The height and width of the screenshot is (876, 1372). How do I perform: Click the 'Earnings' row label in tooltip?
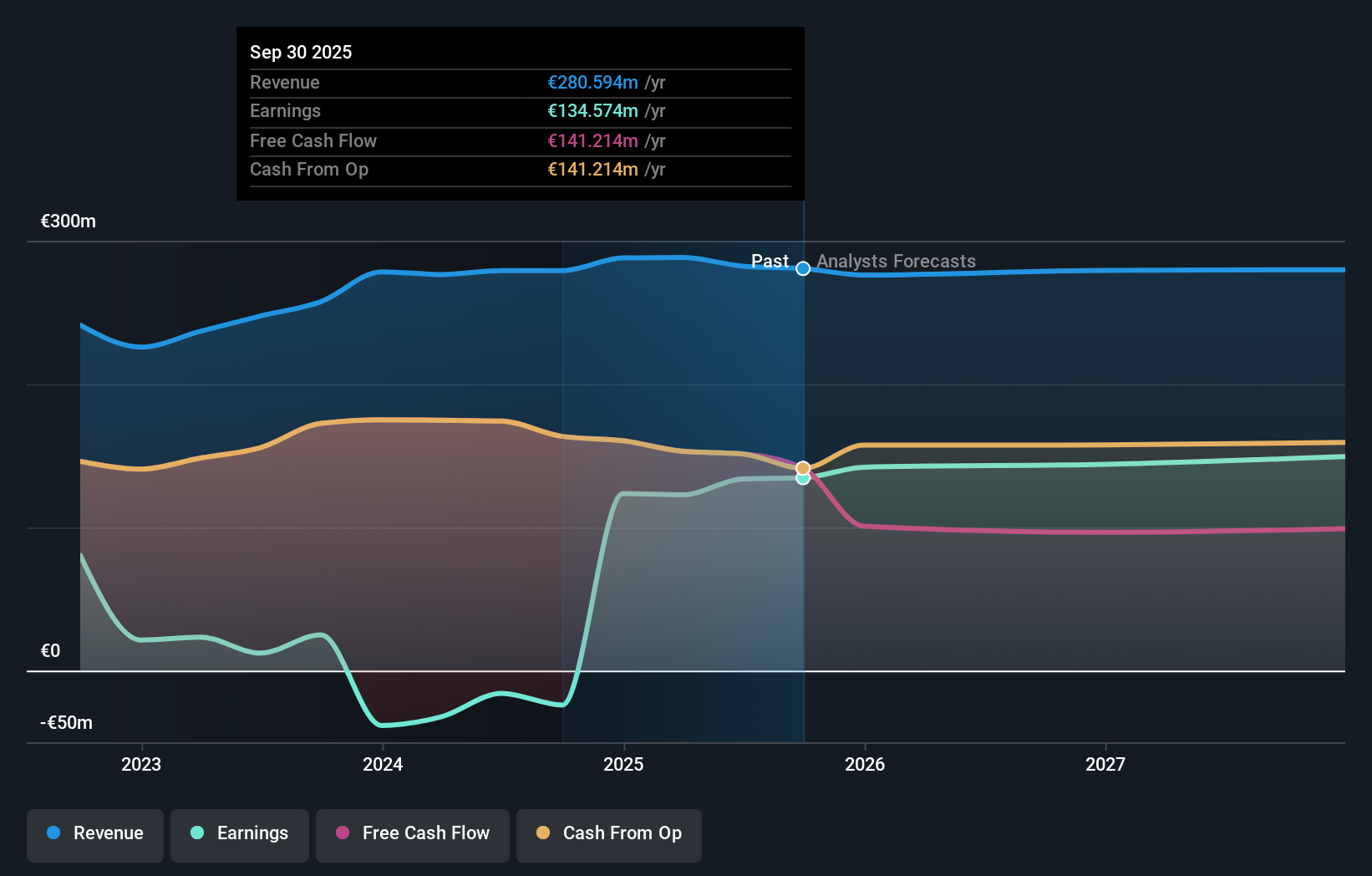285,110
